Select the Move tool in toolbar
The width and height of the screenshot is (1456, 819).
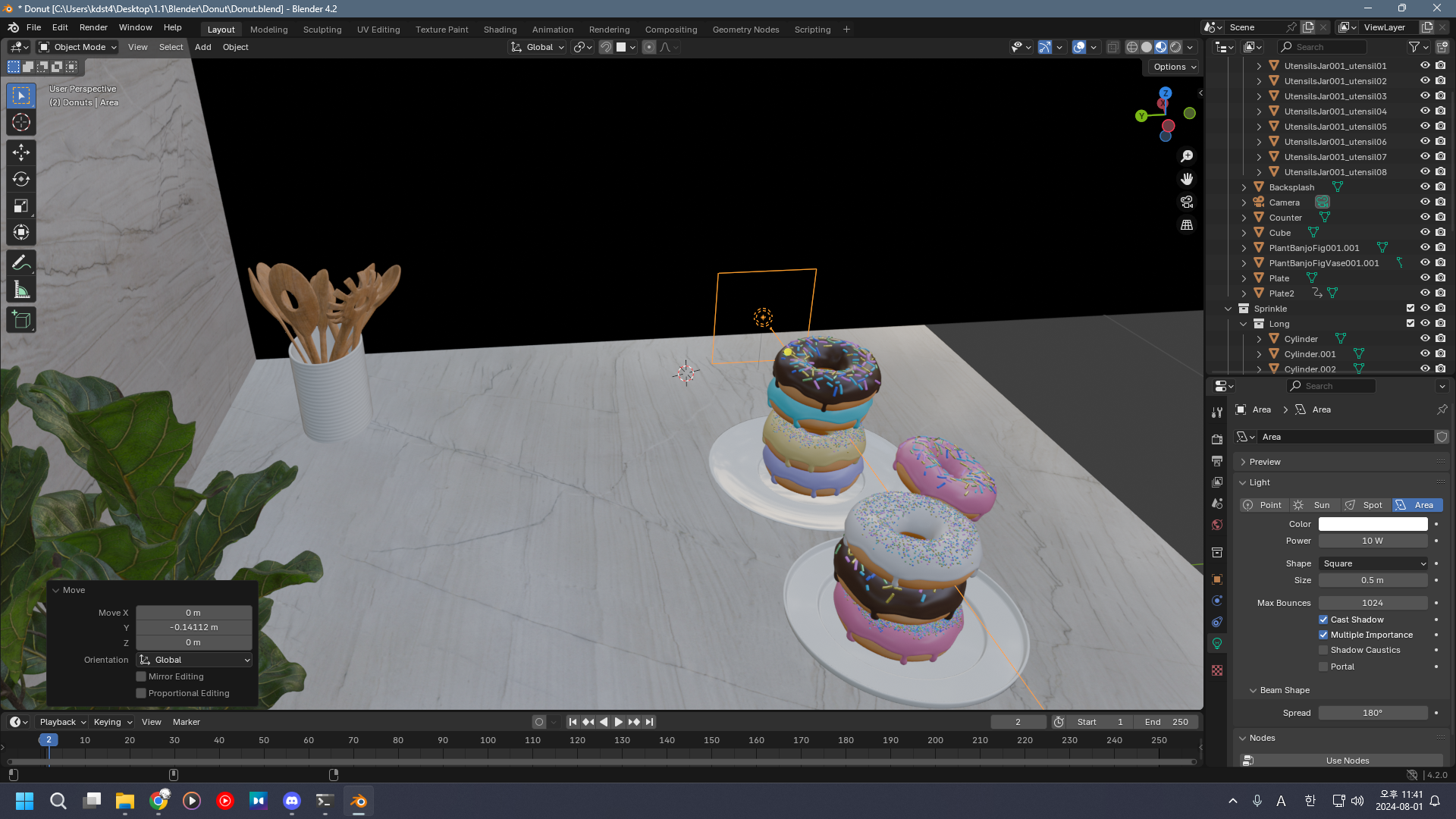click(x=21, y=152)
